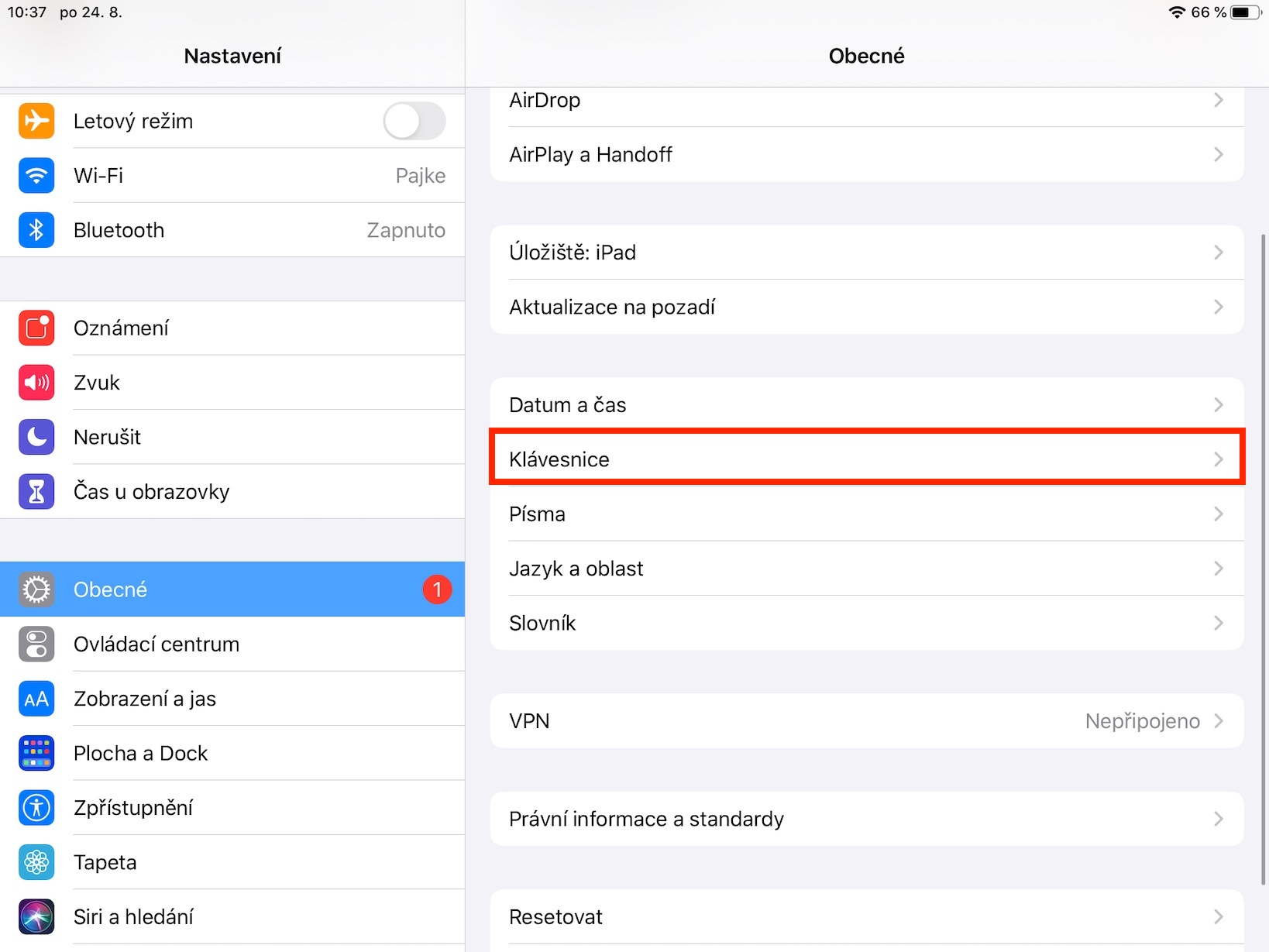Click the right-side scroll indicator bar
1269x952 pixels.
[x=1264, y=558]
